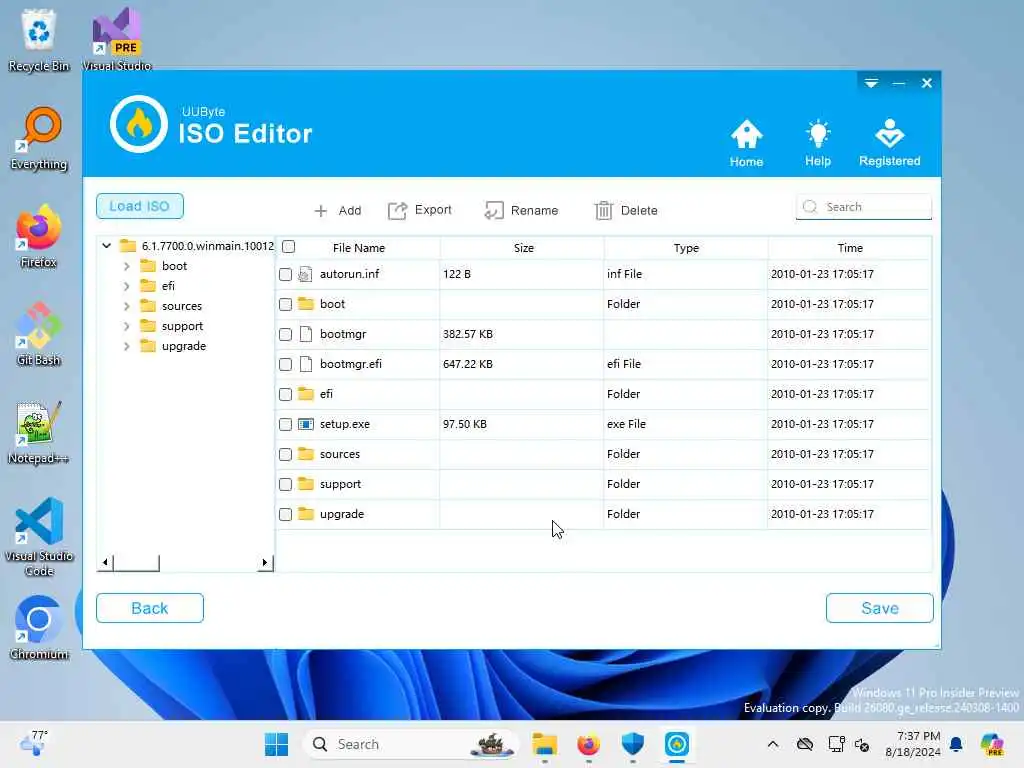Open the Windows Start menu
The width and height of the screenshot is (1024, 768).
pyautogui.click(x=276, y=744)
